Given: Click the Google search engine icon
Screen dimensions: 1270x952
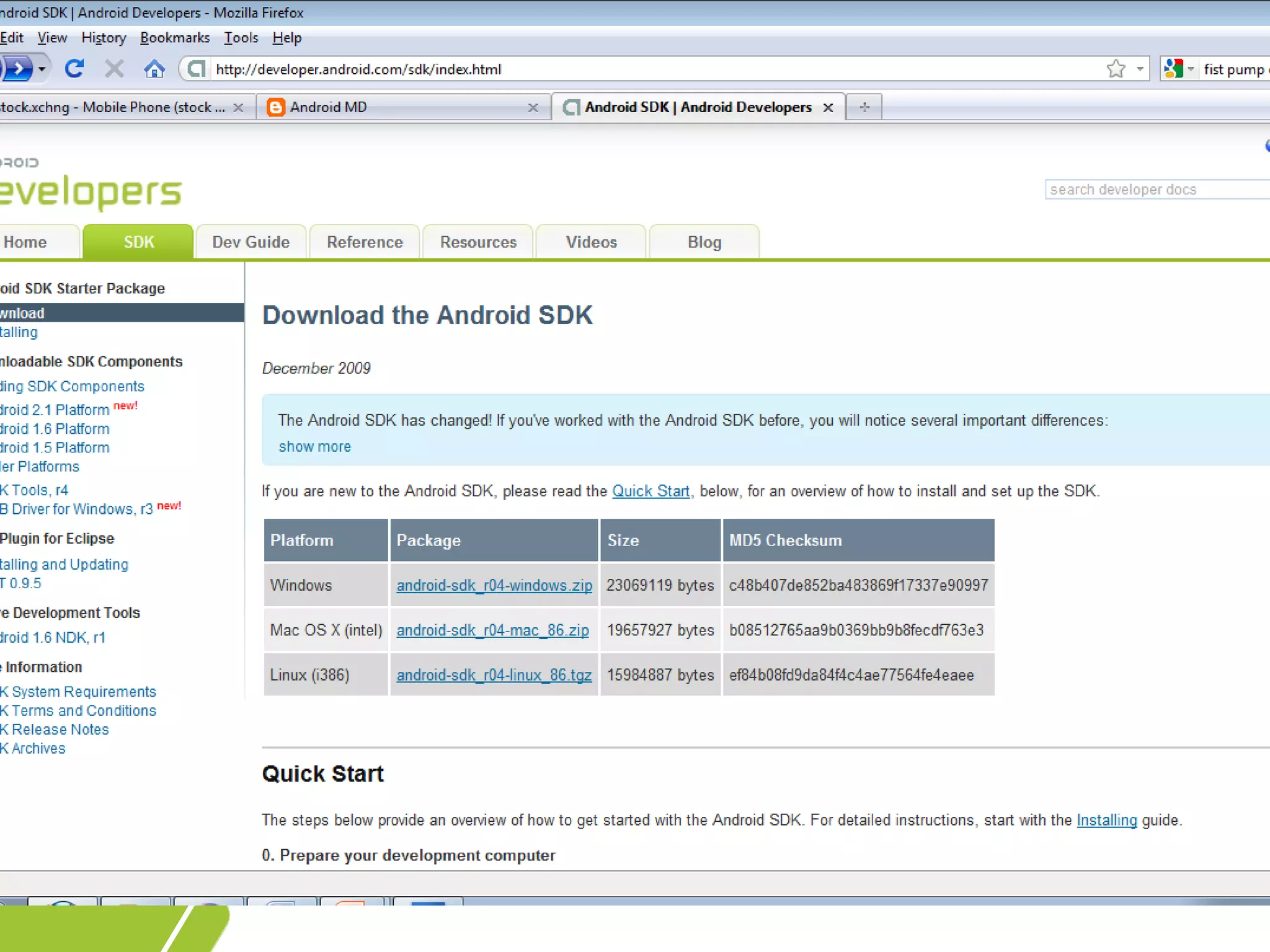Looking at the screenshot, I should [x=1173, y=69].
